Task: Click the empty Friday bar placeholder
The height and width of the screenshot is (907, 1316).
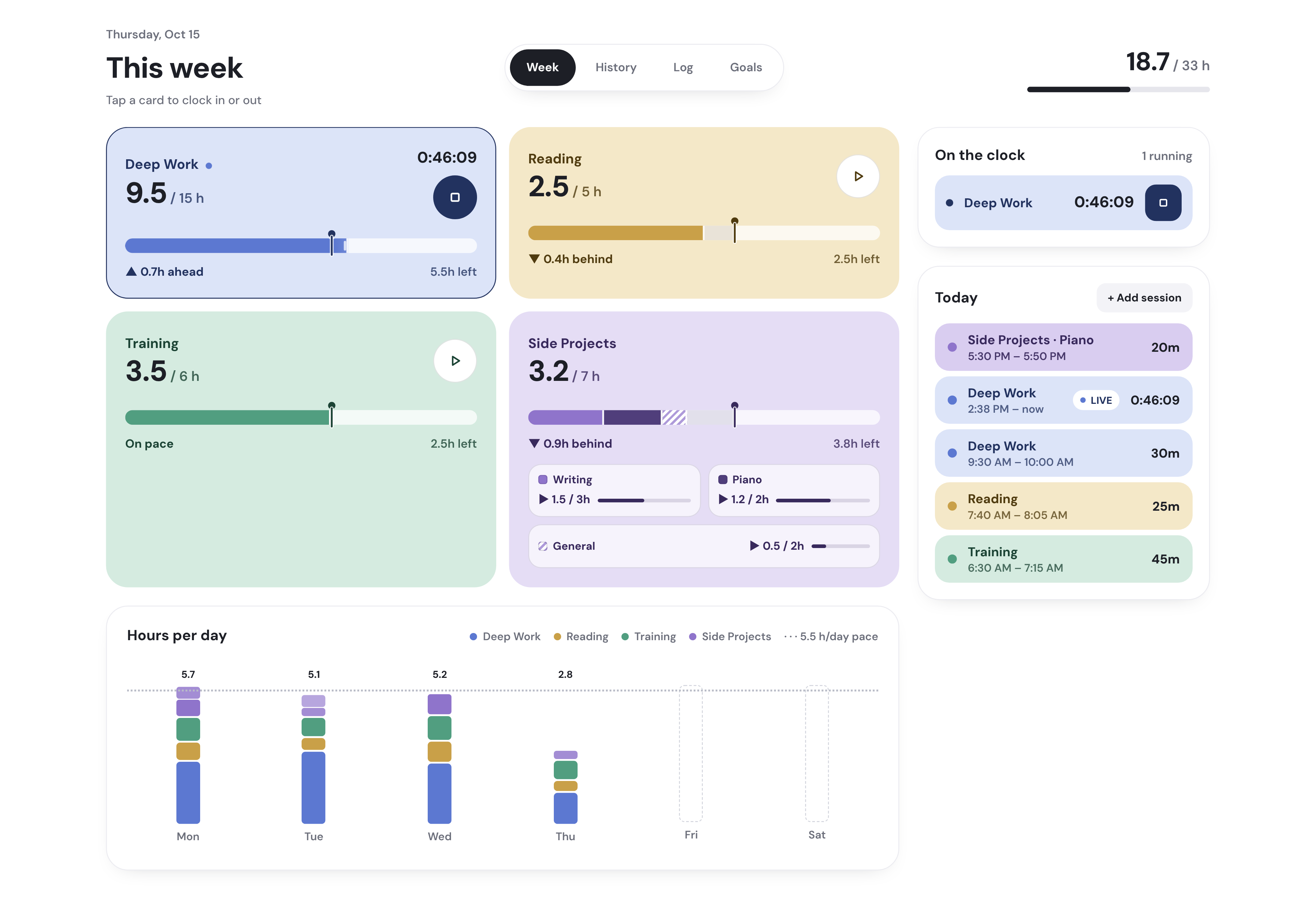Action: point(691,754)
